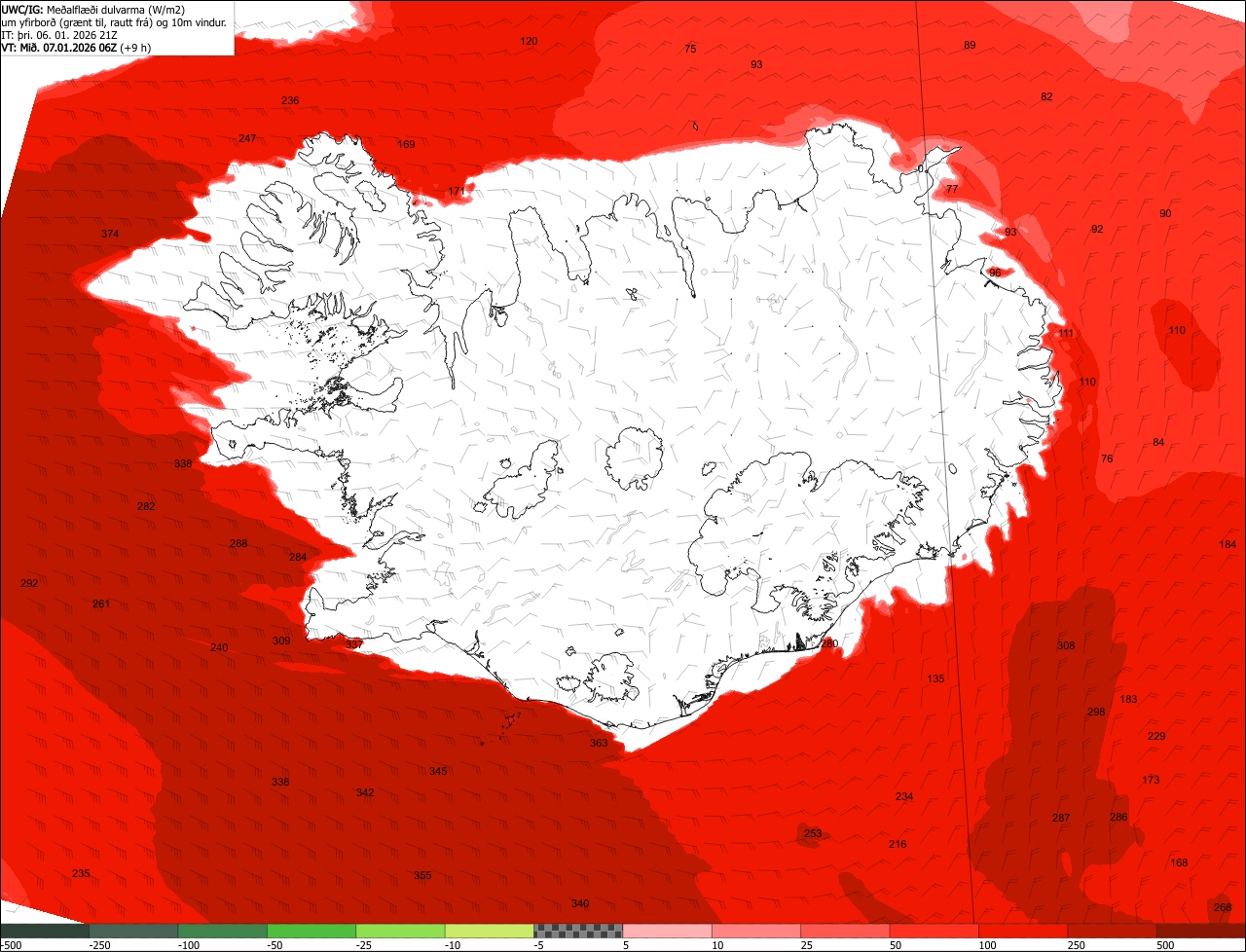
Task: Click the map value 216
Action: [x=898, y=844]
